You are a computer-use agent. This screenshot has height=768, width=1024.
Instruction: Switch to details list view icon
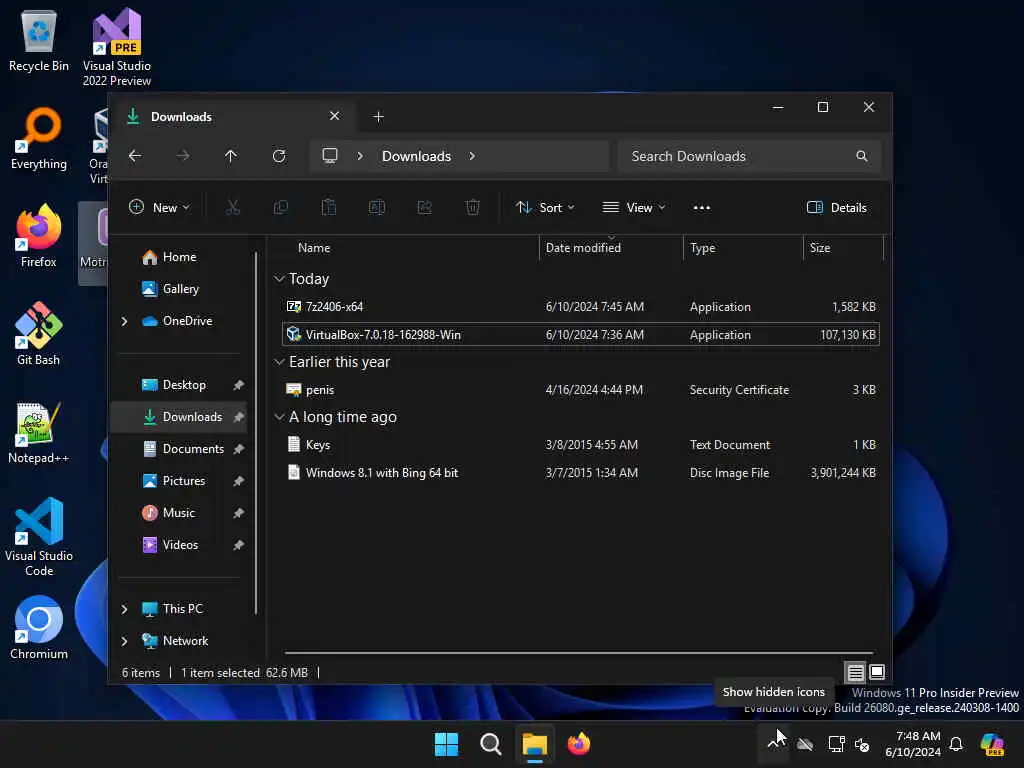856,672
